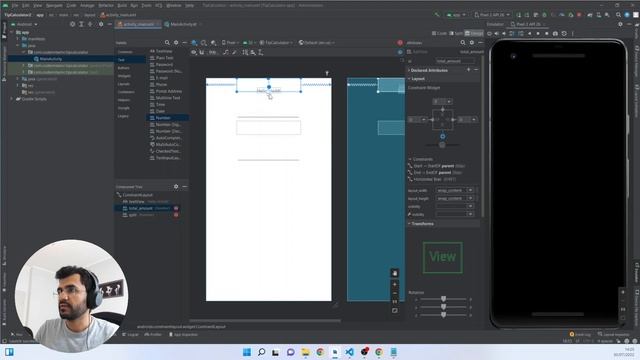Open TipCalculator theme dropdown

tap(276, 42)
